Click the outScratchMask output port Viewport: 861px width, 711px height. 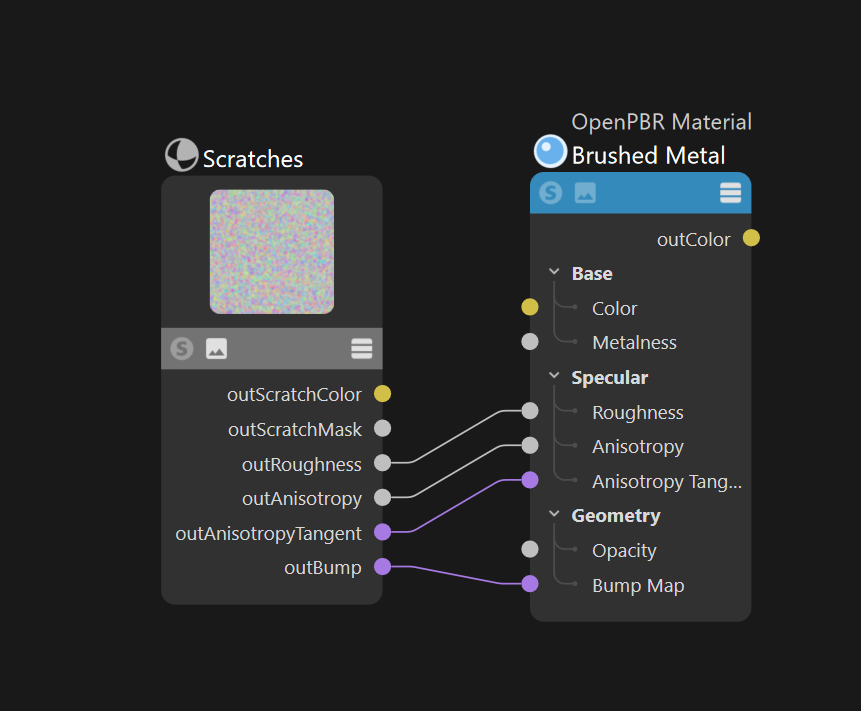click(382, 428)
